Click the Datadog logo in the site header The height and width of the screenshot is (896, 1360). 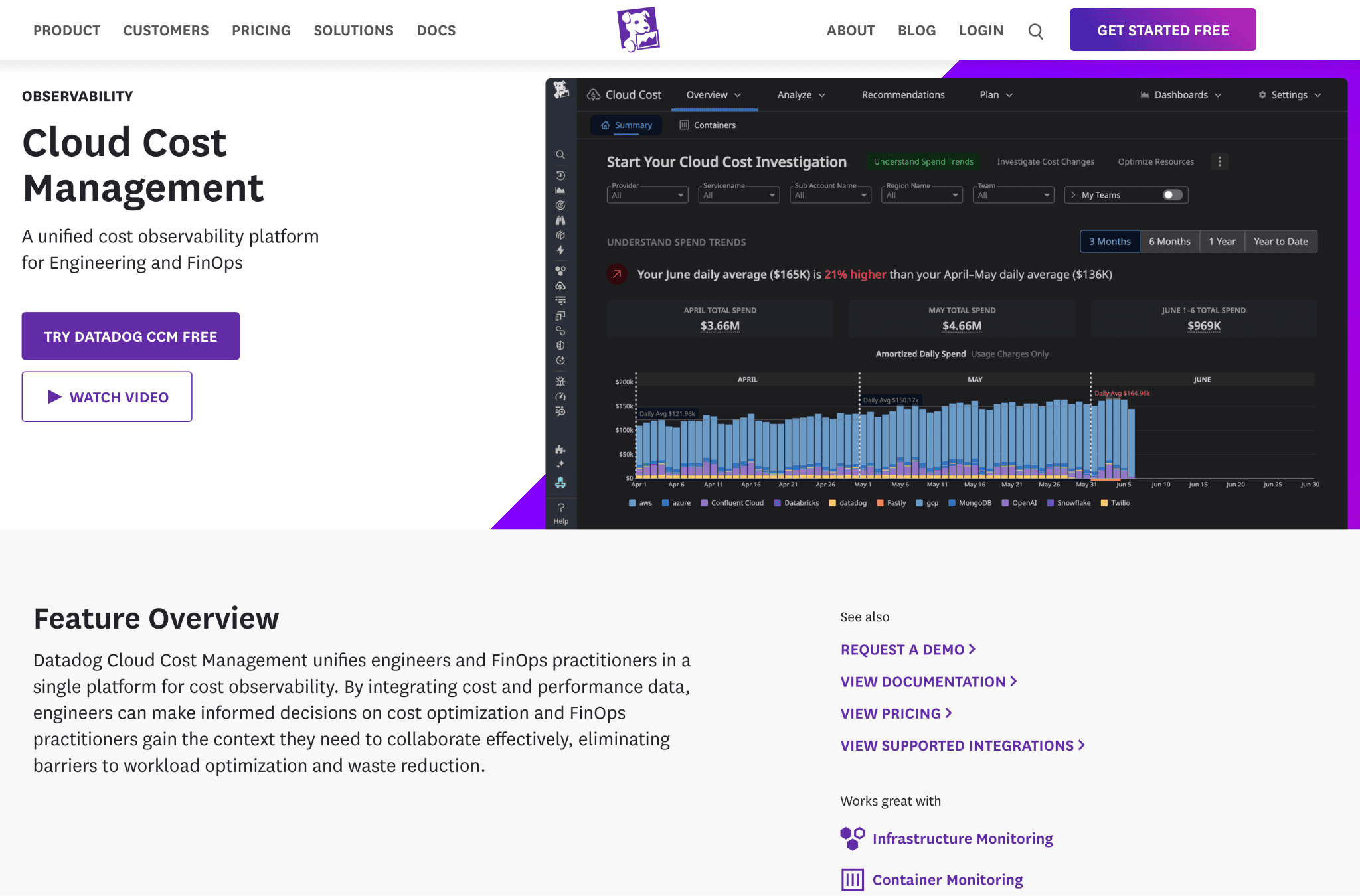(x=638, y=30)
